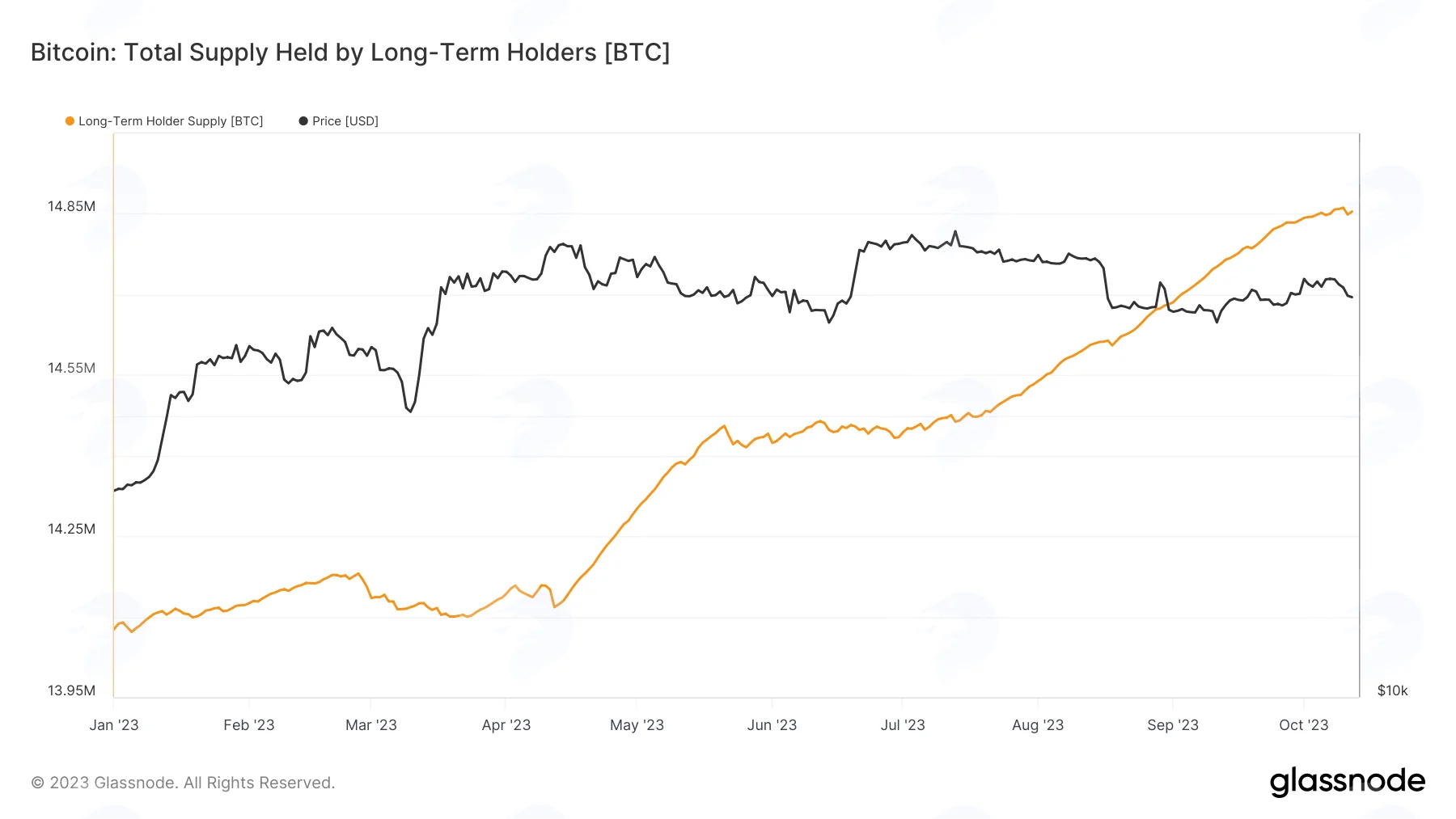Click the black legend dot for price

(303, 121)
